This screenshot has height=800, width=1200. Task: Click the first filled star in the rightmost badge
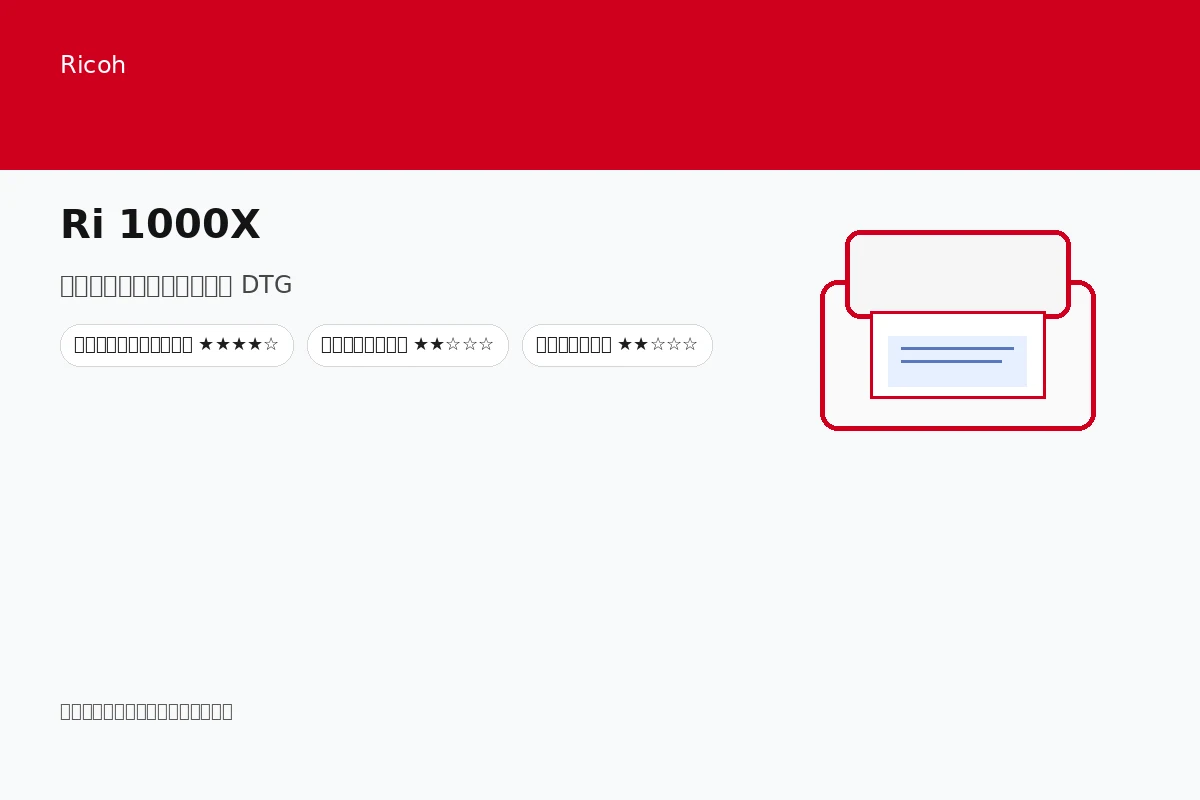(x=626, y=345)
